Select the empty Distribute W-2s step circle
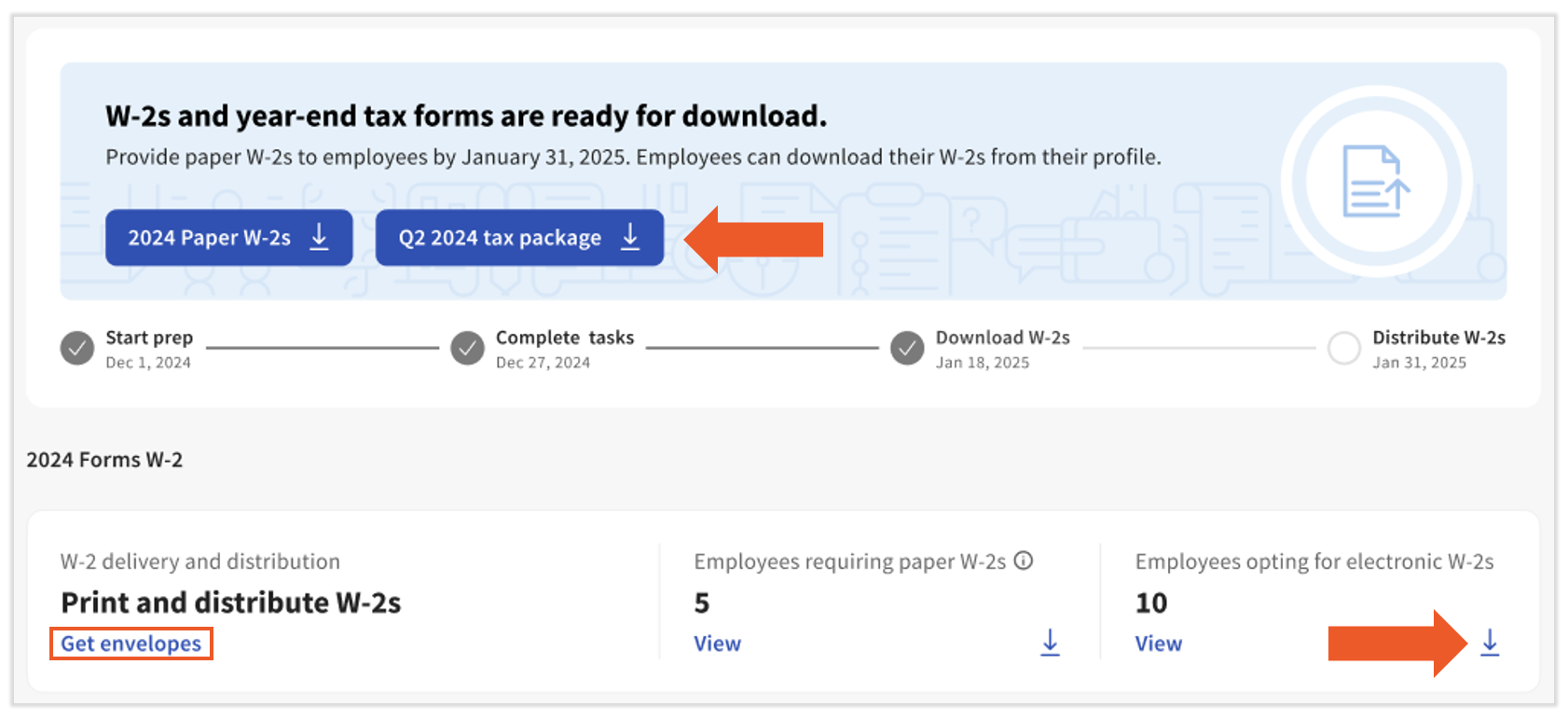Screen dimensions: 1568x720 pyautogui.click(x=1343, y=349)
